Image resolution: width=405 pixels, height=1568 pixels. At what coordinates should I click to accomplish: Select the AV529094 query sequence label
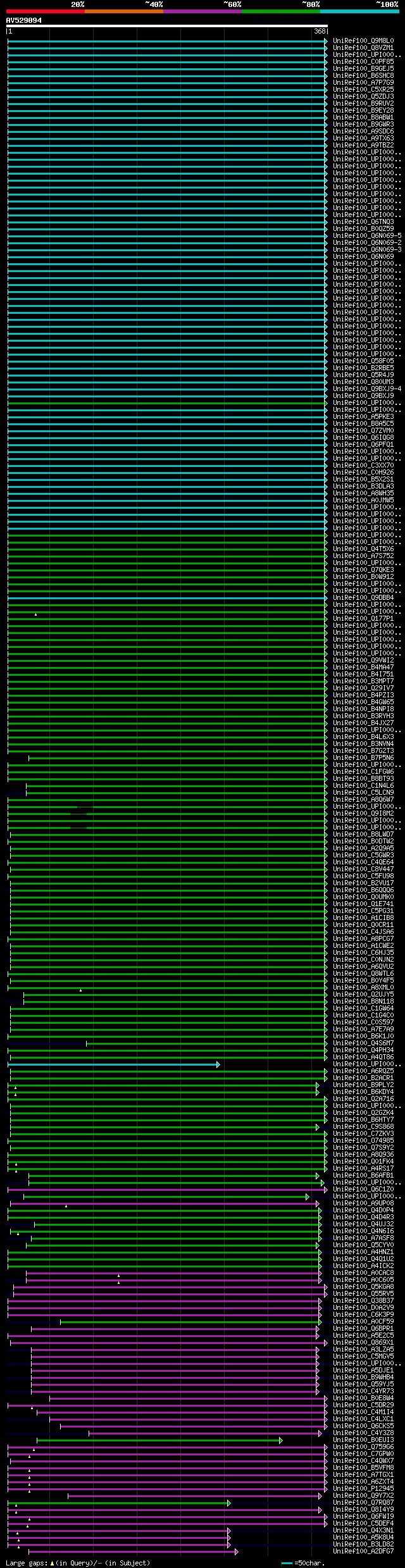click(24, 20)
